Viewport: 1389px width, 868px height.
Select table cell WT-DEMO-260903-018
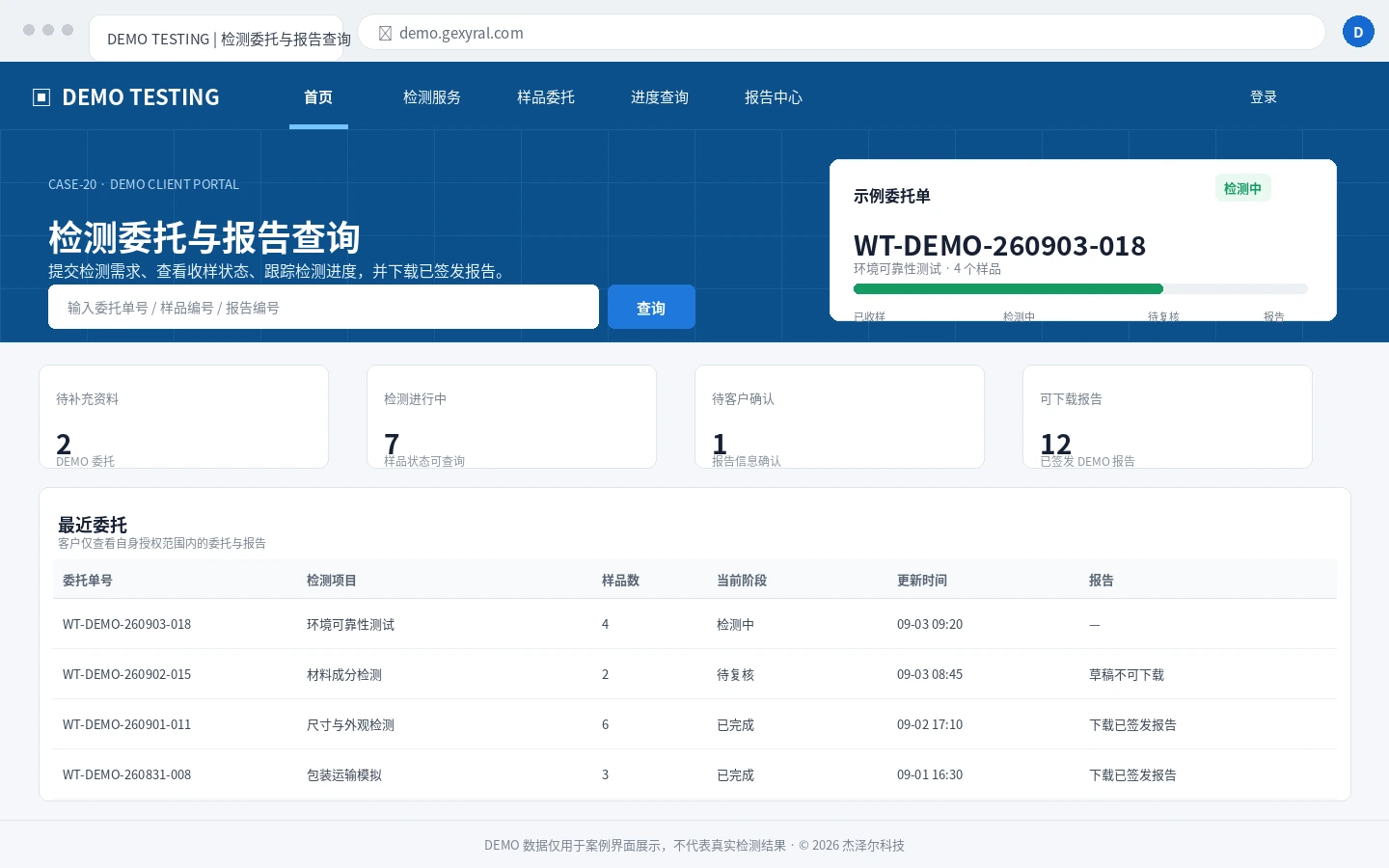[x=127, y=624]
